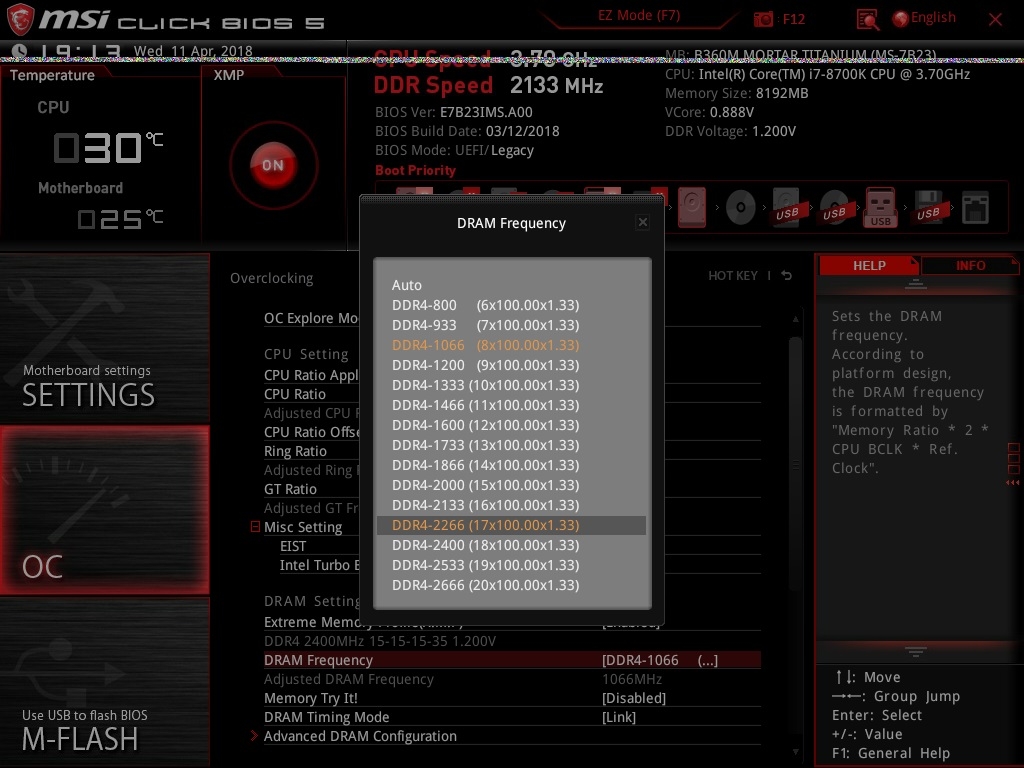The image size is (1024, 768).
Task: Open the BIOS search magnifier icon
Action: point(867,20)
